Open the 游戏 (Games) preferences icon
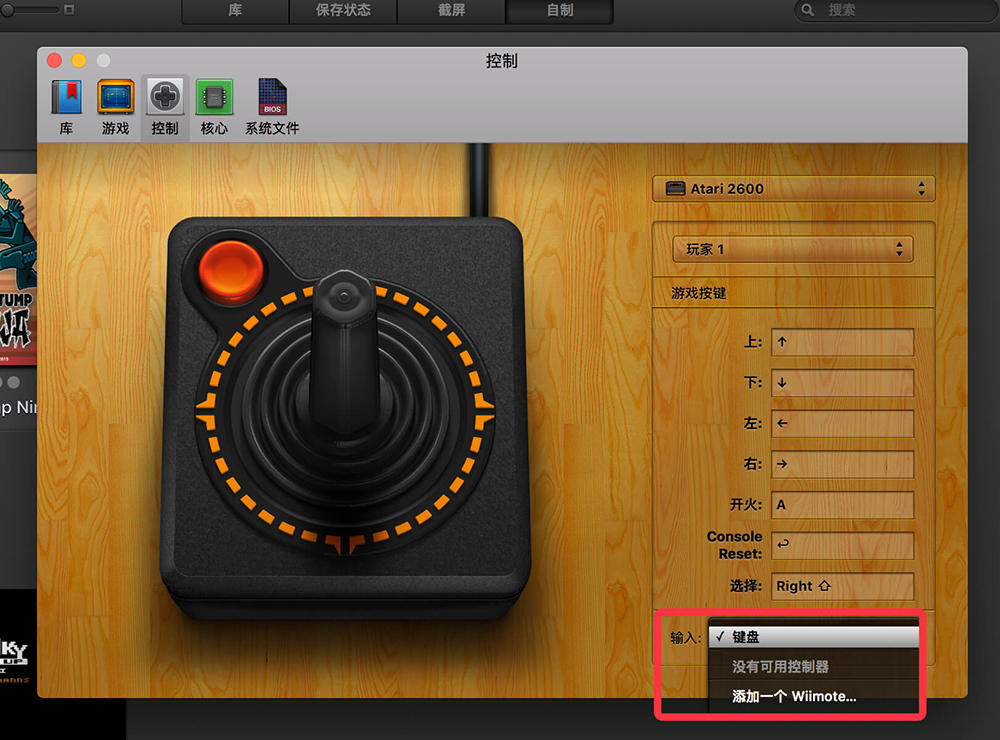 tap(115, 107)
